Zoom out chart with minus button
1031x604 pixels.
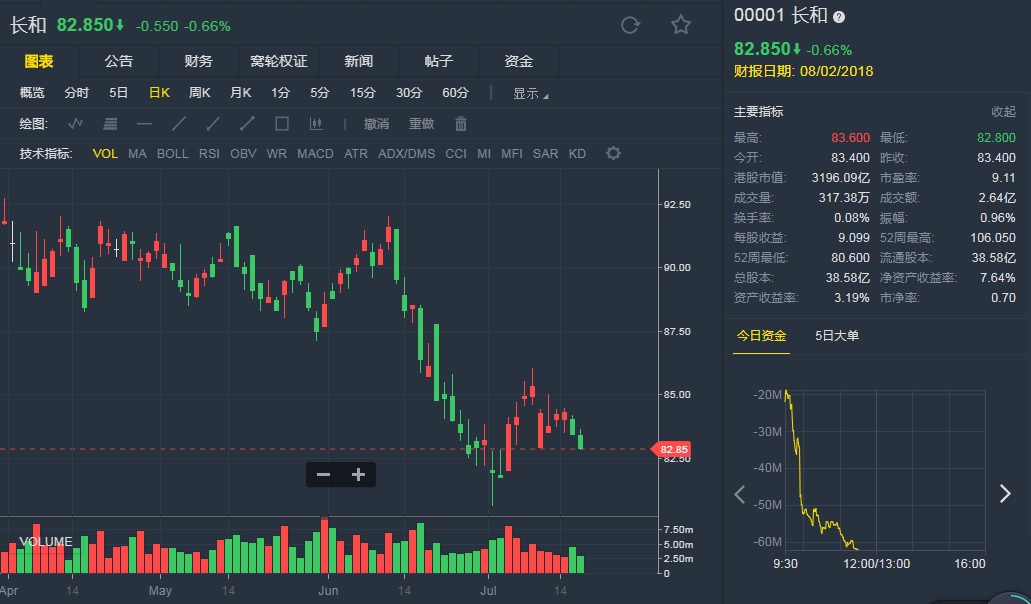pos(323,475)
